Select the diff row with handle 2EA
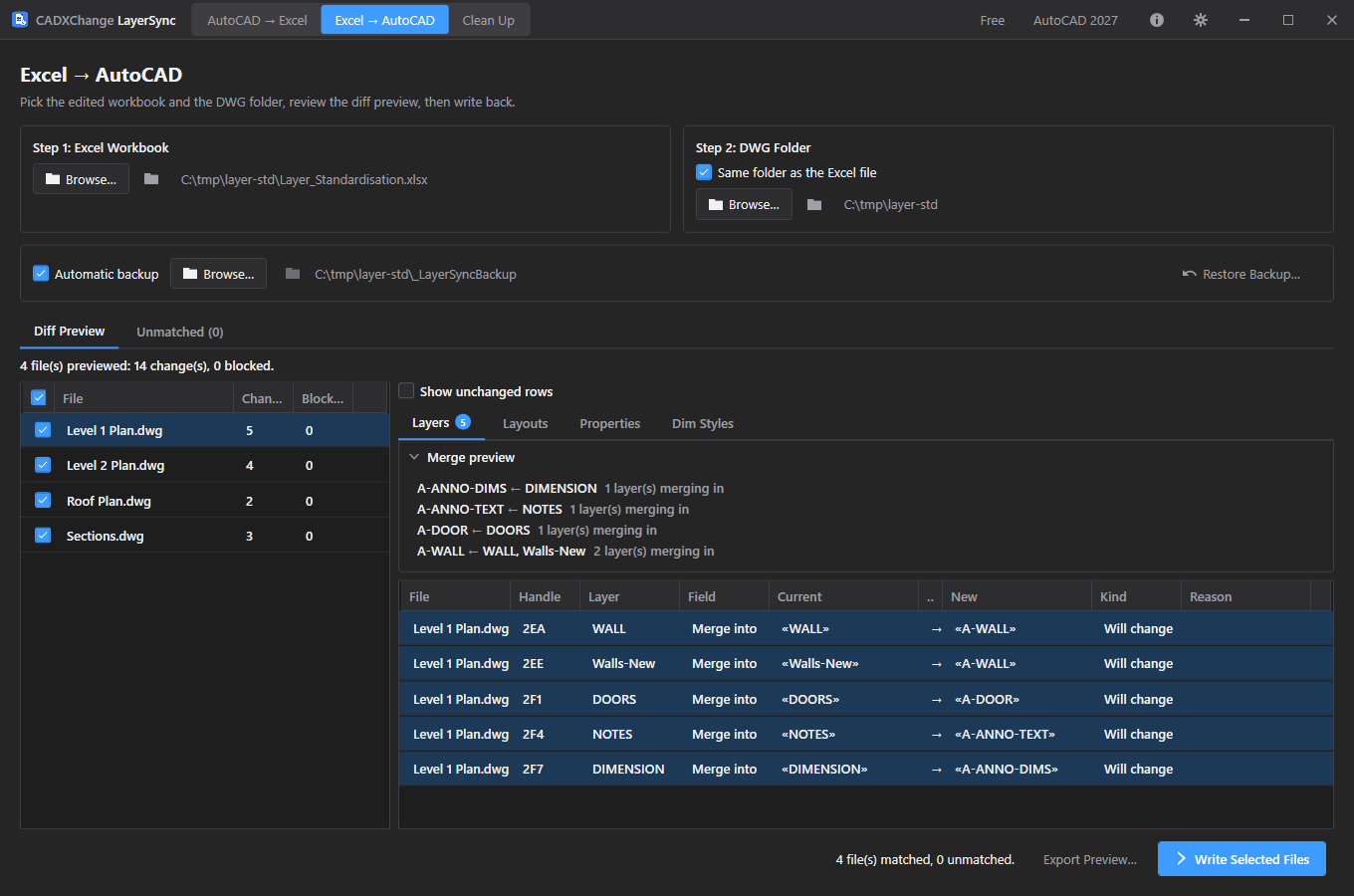1354x896 pixels. (x=866, y=629)
